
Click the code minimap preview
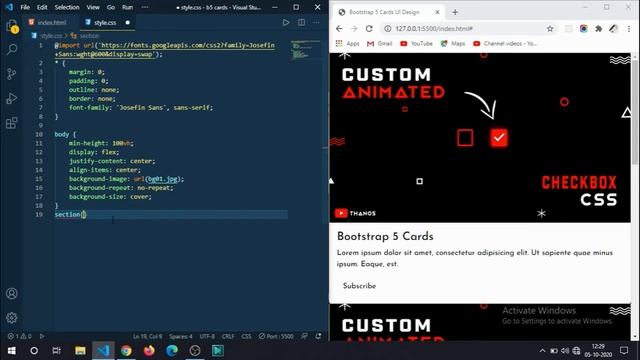[306, 50]
